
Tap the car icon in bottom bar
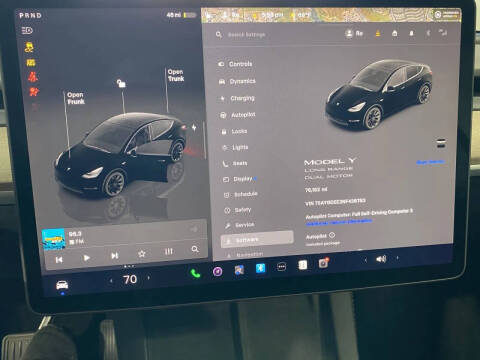[62, 285]
